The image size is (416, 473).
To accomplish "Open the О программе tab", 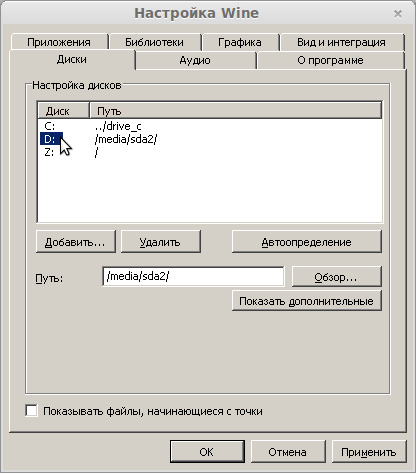I will 331,61.
